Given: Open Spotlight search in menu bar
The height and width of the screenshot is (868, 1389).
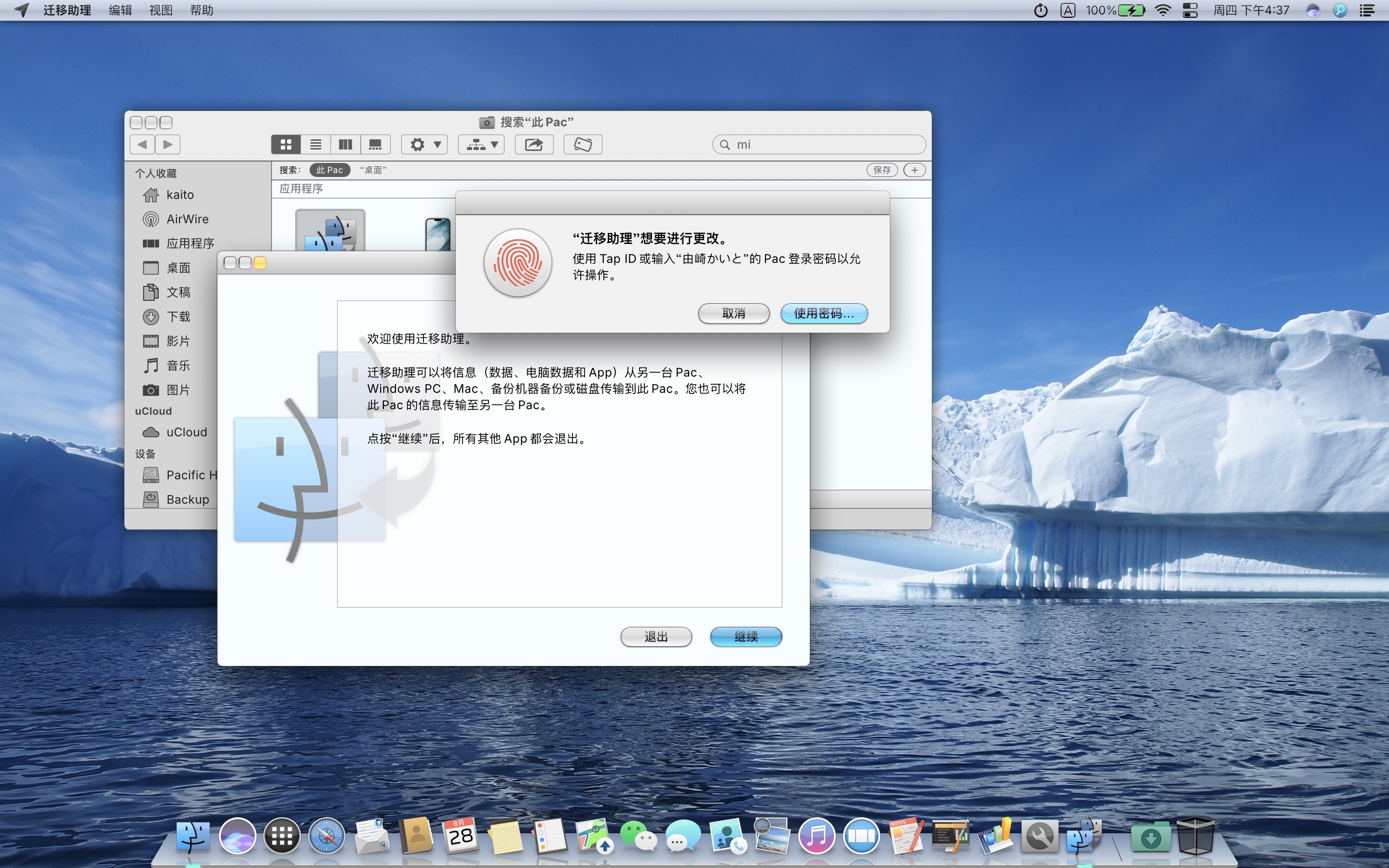Looking at the screenshot, I should coord(1340,10).
